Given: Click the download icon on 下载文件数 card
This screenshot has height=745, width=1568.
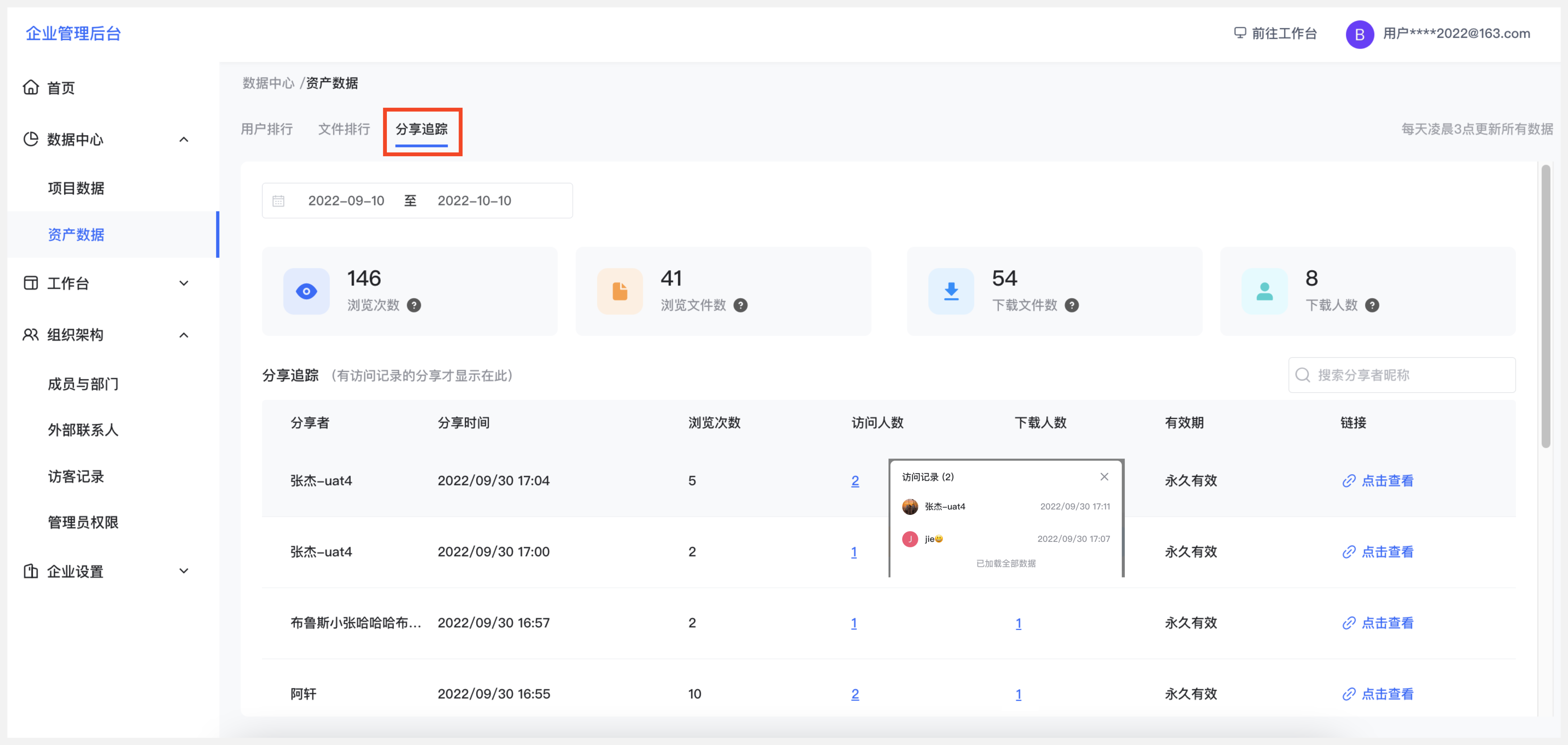Looking at the screenshot, I should coord(951,292).
